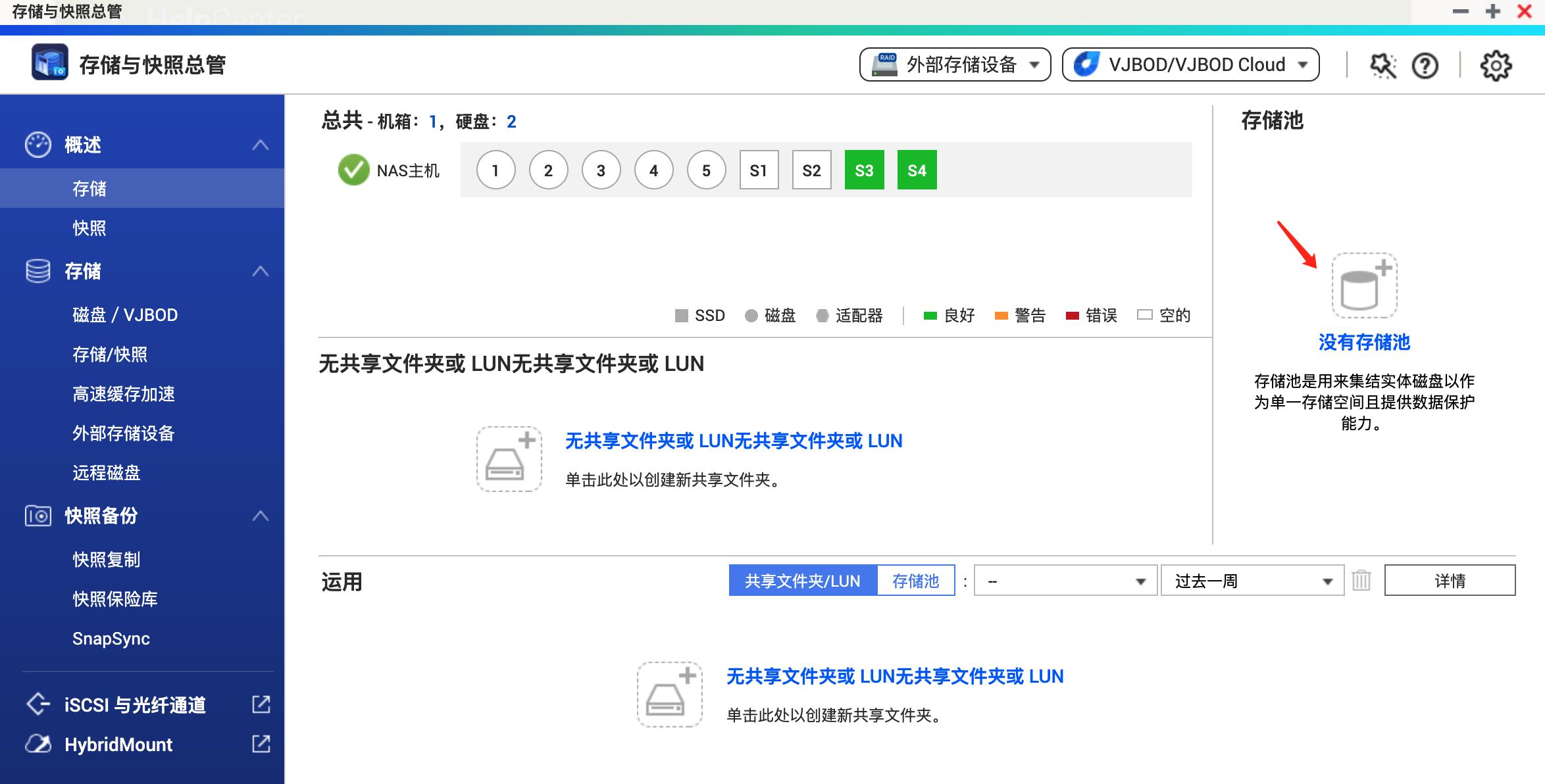This screenshot has height=784, width=1545.
Task: Click the external-link icon next to iSCSI 与光纤通道
Action: [262, 704]
